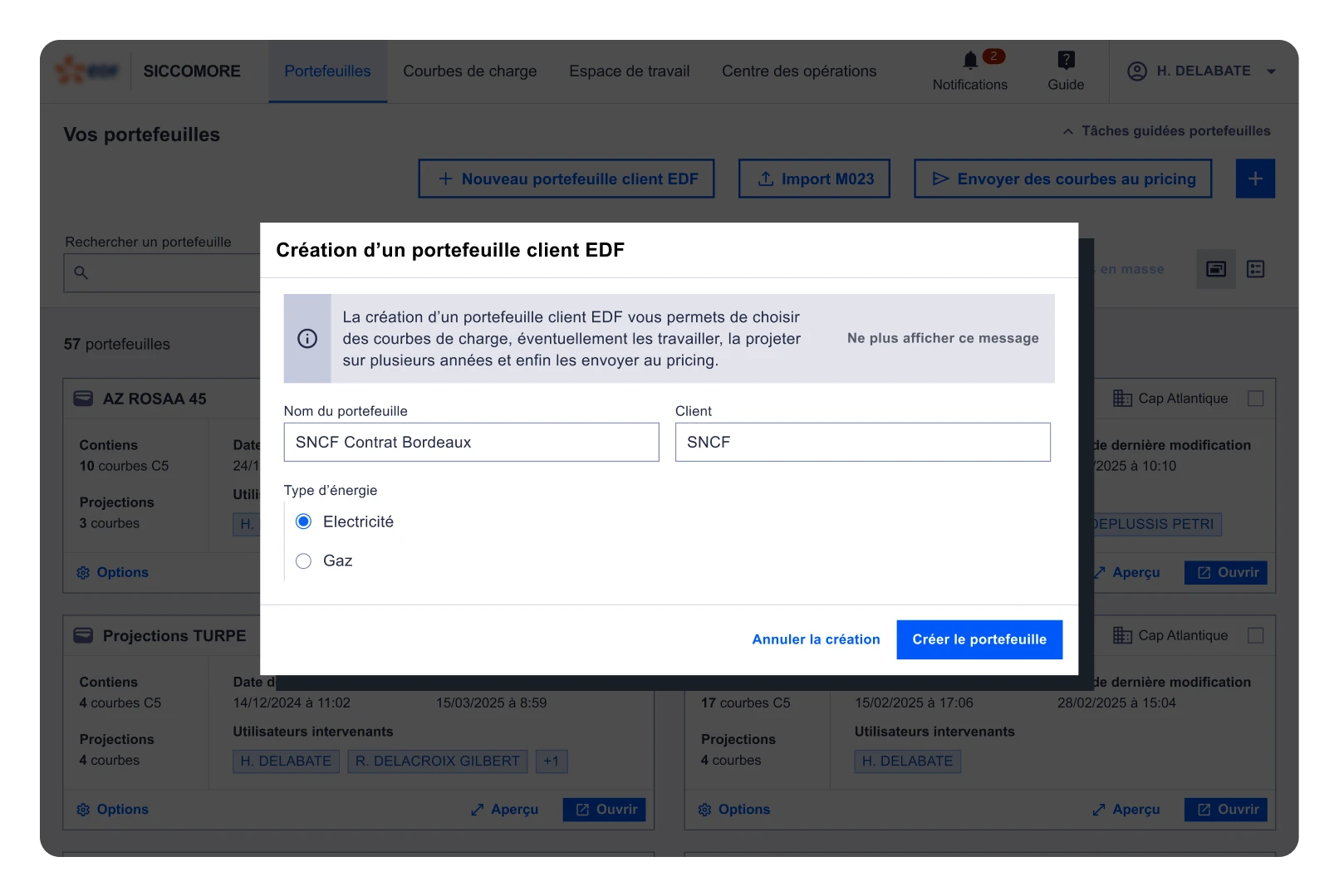Screen dimensions: 1339x896
Task: Click the EDF logo
Action: (87, 71)
